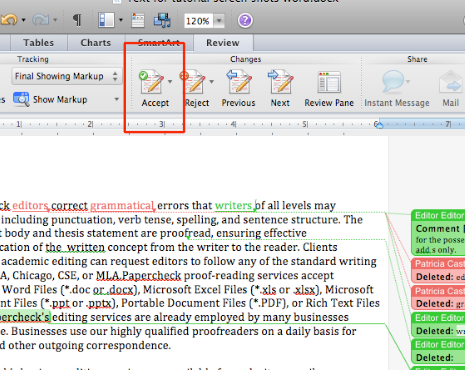The image size is (465, 370).
Task: Click the Instant Message icon
Action: click(393, 82)
